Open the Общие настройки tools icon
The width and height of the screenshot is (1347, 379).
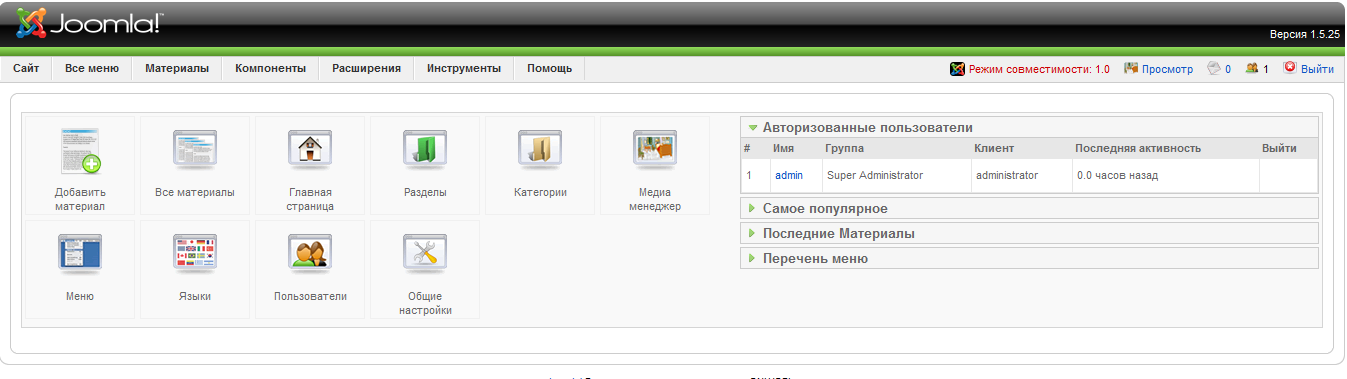[425, 269]
